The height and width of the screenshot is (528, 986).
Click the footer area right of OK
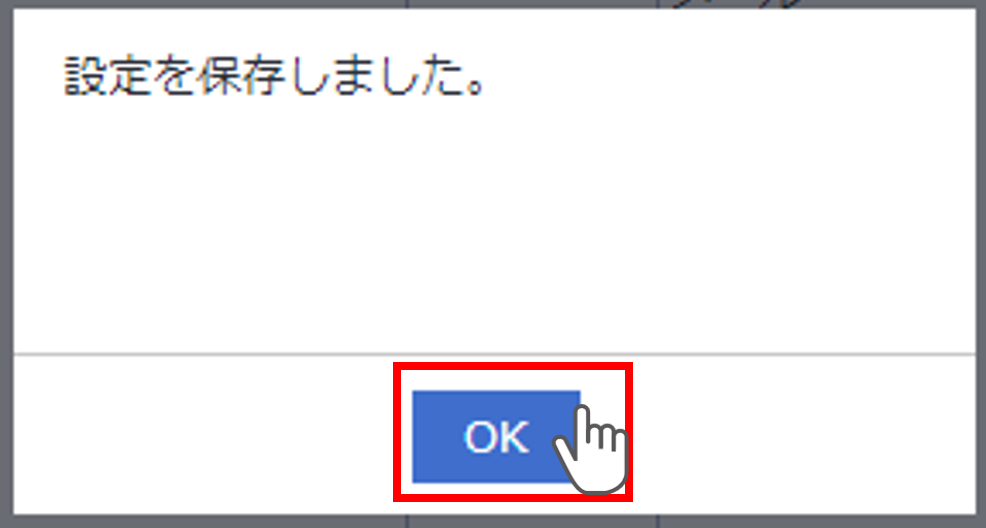point(804,435)
